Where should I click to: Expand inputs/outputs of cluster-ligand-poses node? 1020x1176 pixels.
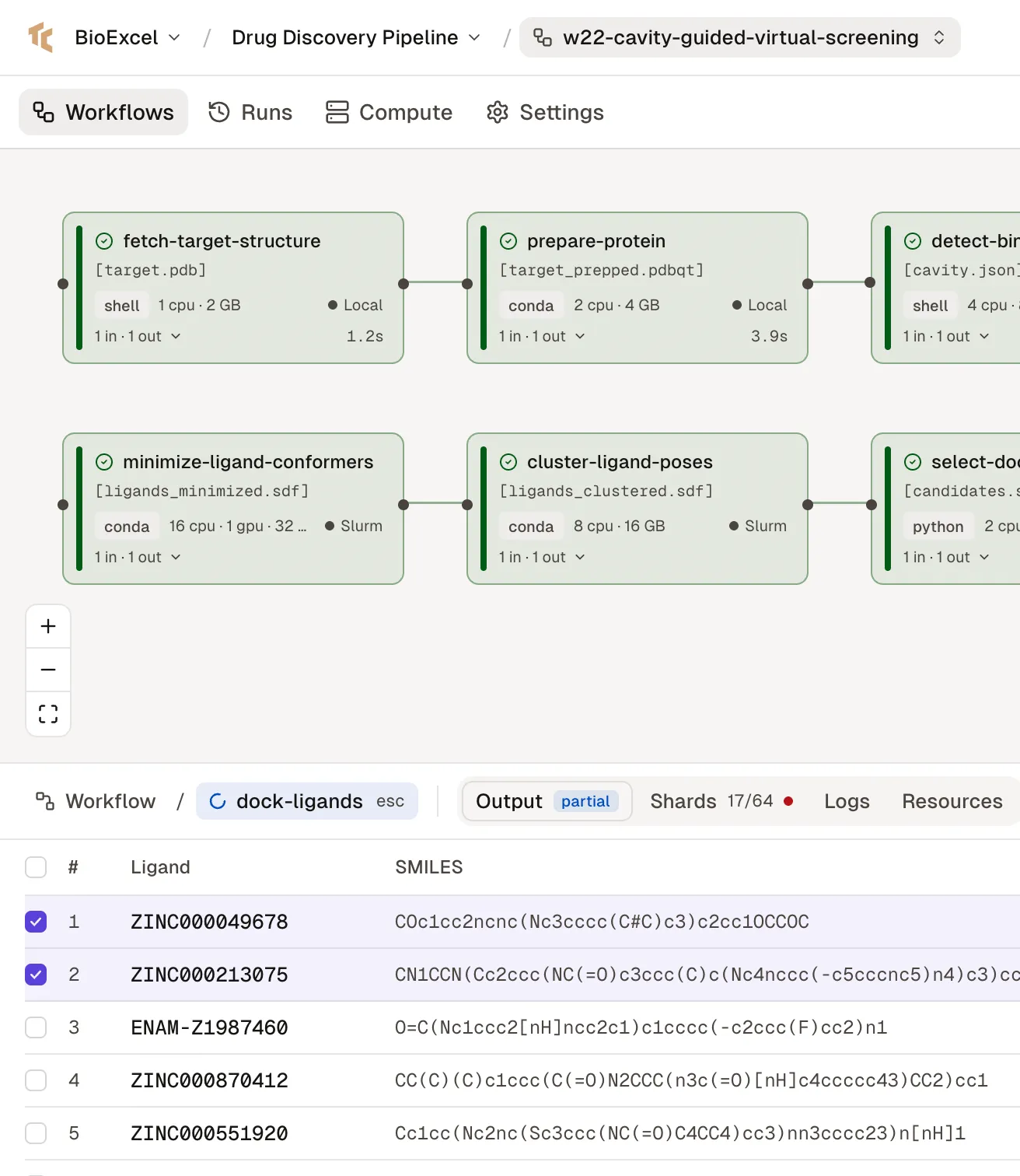point(542,557)
